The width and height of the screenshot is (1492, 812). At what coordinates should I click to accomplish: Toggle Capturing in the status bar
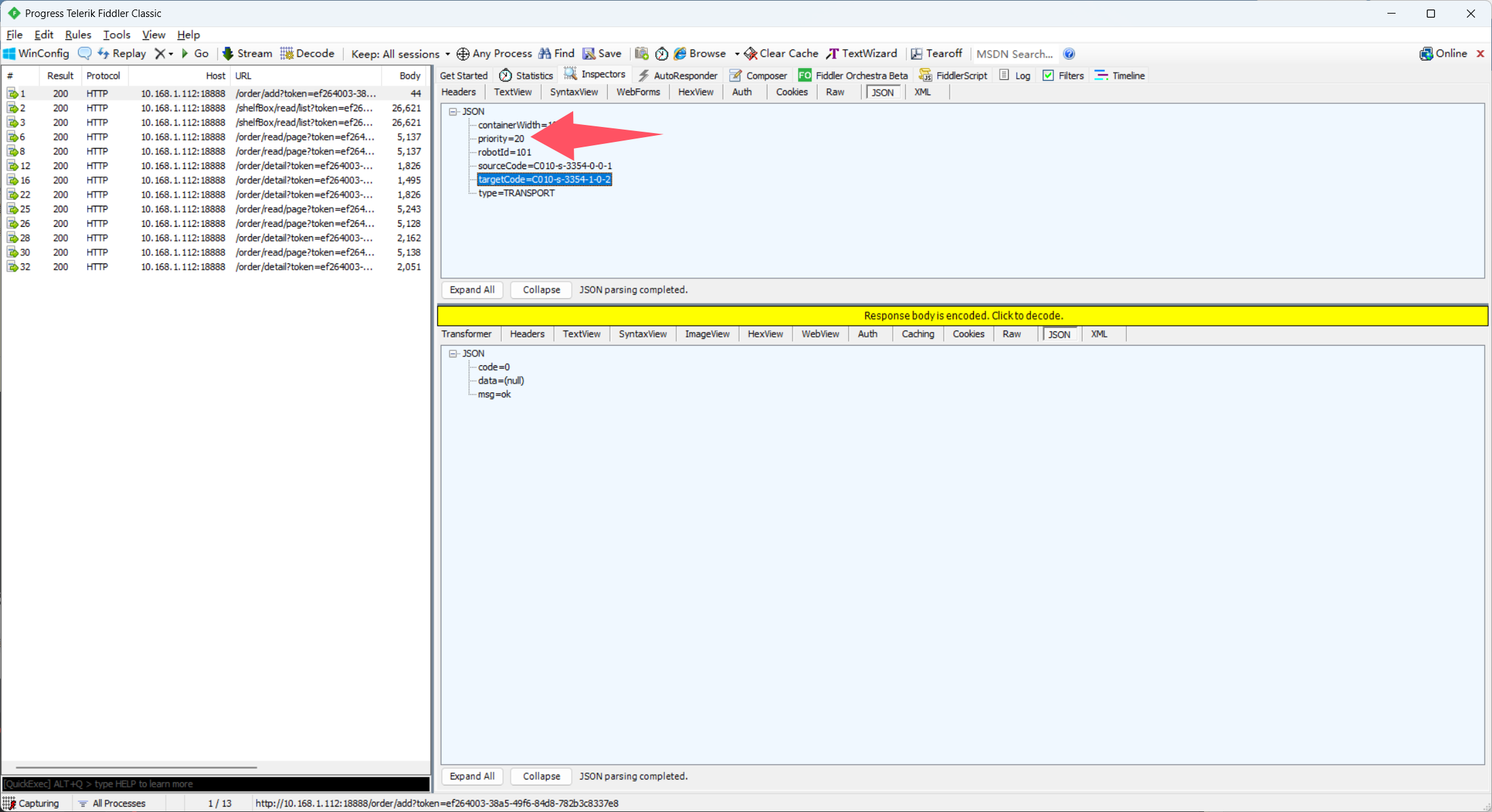32,803
